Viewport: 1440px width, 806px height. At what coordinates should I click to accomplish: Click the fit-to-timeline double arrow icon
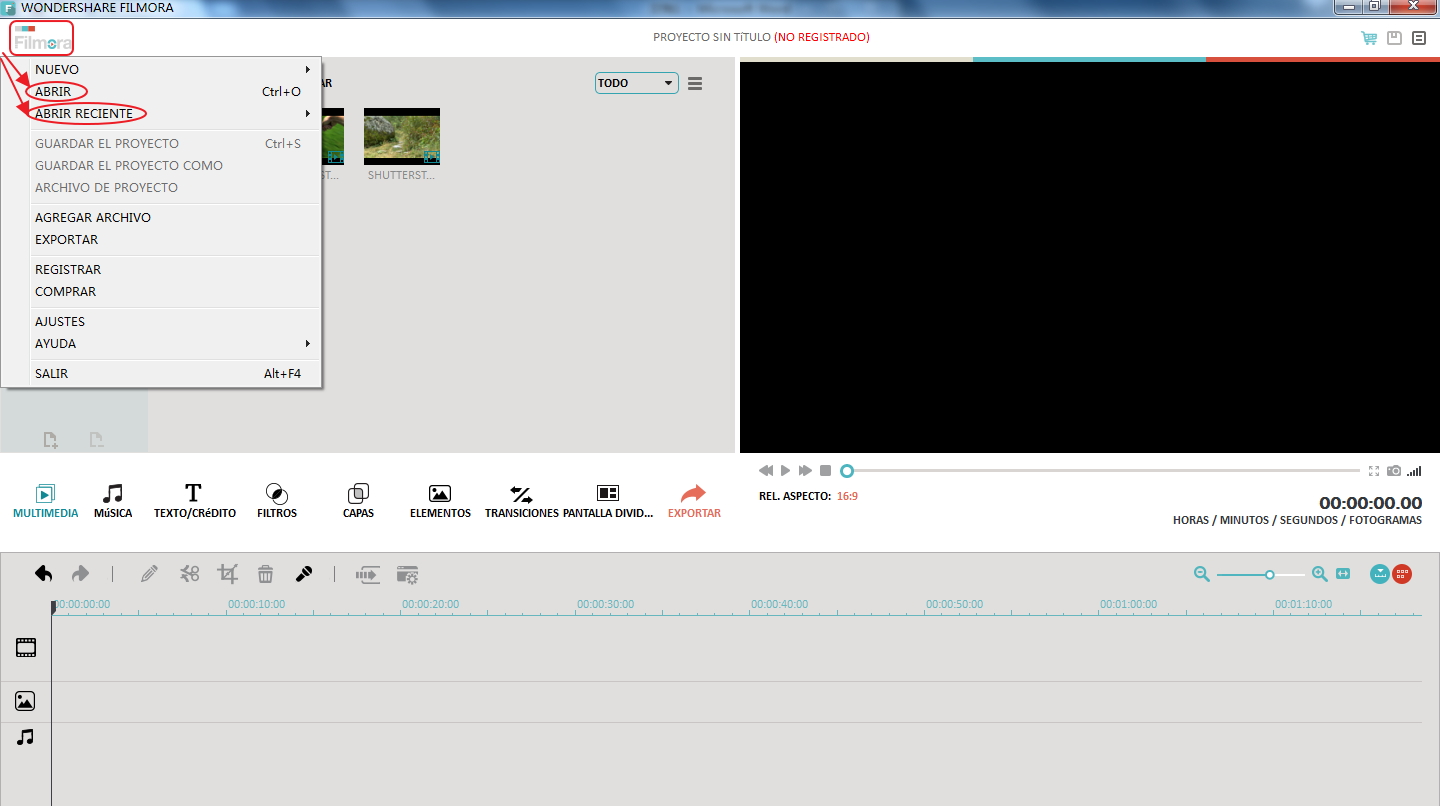pos(1343,574)
